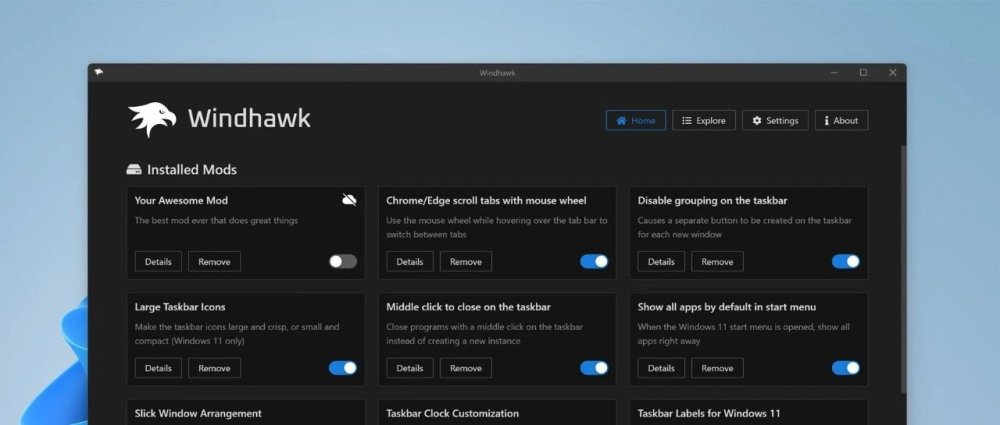Open Details for Your Awesome Mod
Viewport: 1000px width, 425px height.
click(158, 262)
